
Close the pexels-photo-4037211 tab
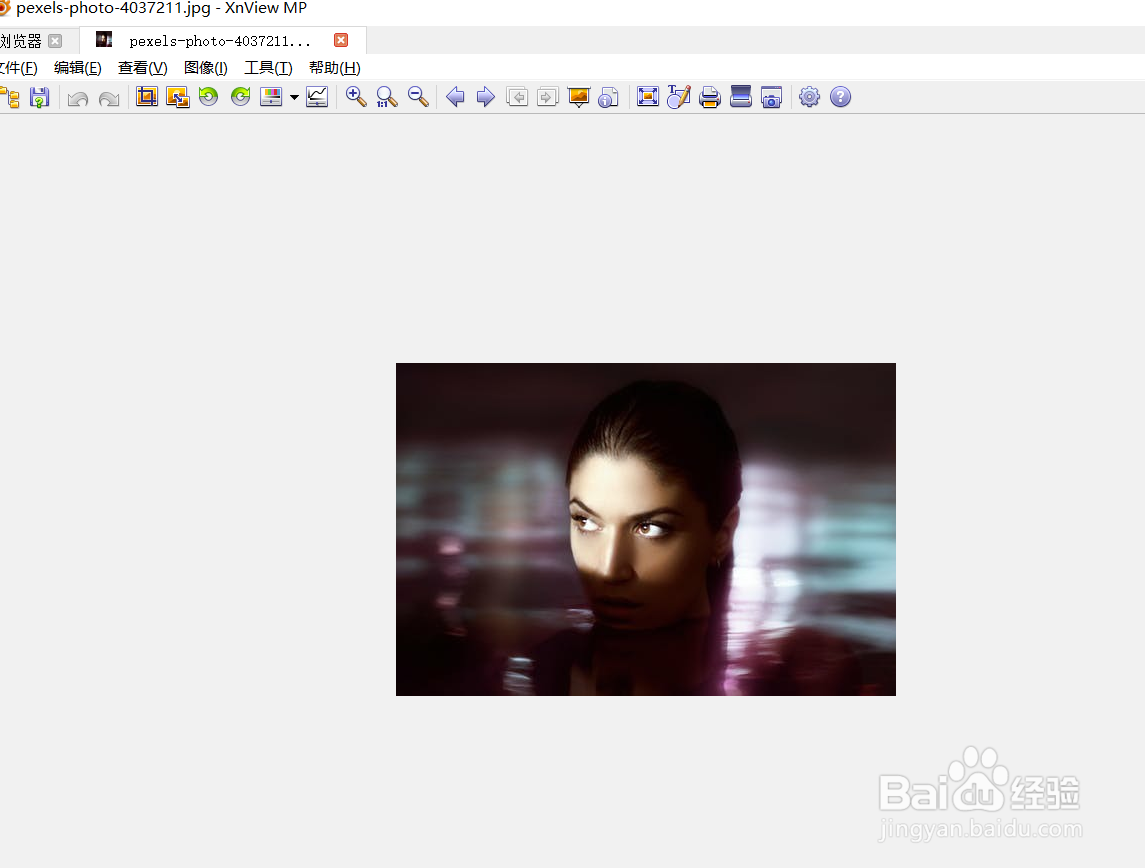pos(341,40)
